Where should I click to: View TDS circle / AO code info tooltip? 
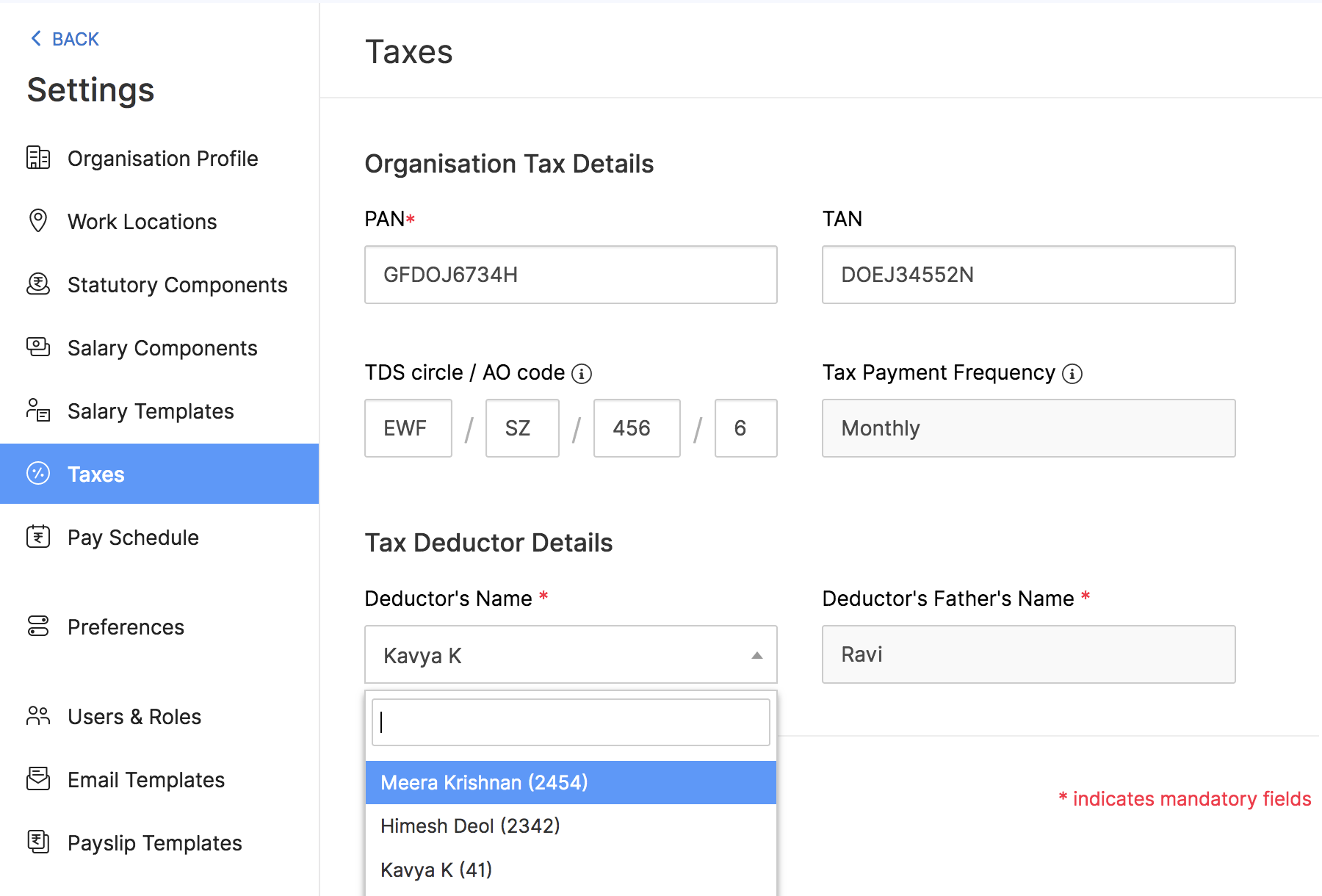tap(582, 373)
